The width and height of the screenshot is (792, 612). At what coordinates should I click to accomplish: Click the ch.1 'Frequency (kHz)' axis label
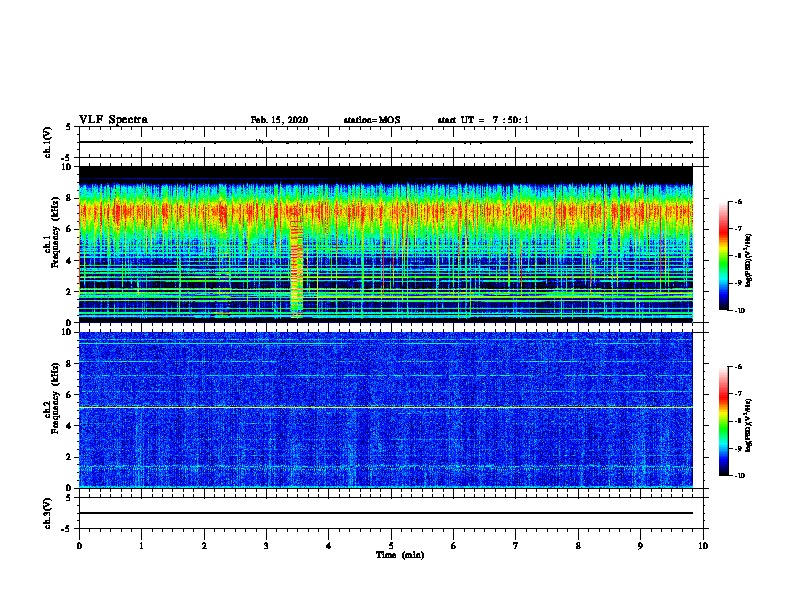tap(55, 233)
